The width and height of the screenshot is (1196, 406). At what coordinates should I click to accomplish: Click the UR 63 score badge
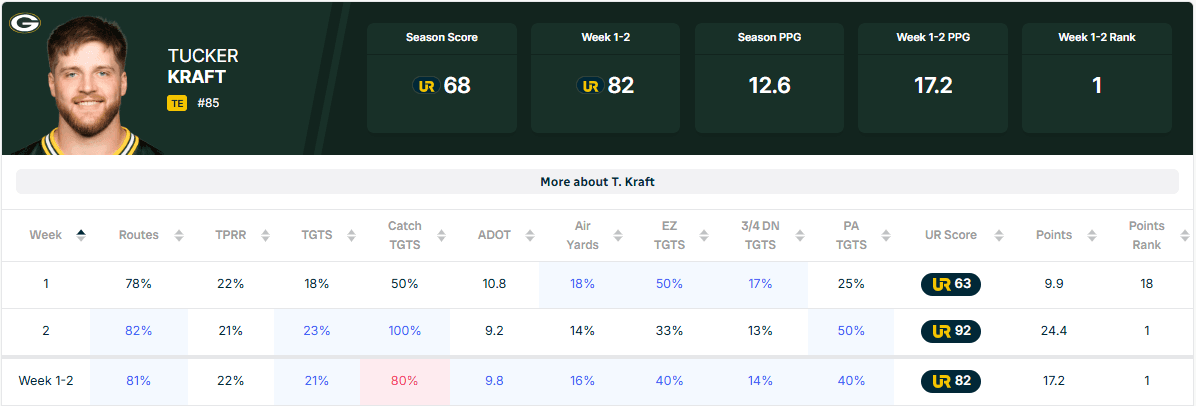point(950,284)
